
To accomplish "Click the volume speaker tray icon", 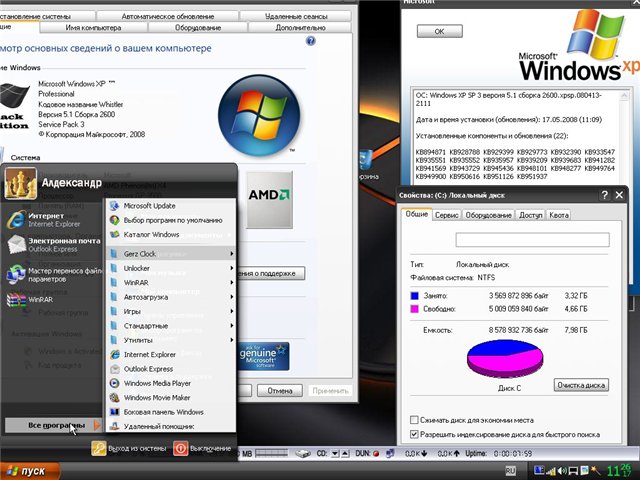I will click(x=562, y=471).
